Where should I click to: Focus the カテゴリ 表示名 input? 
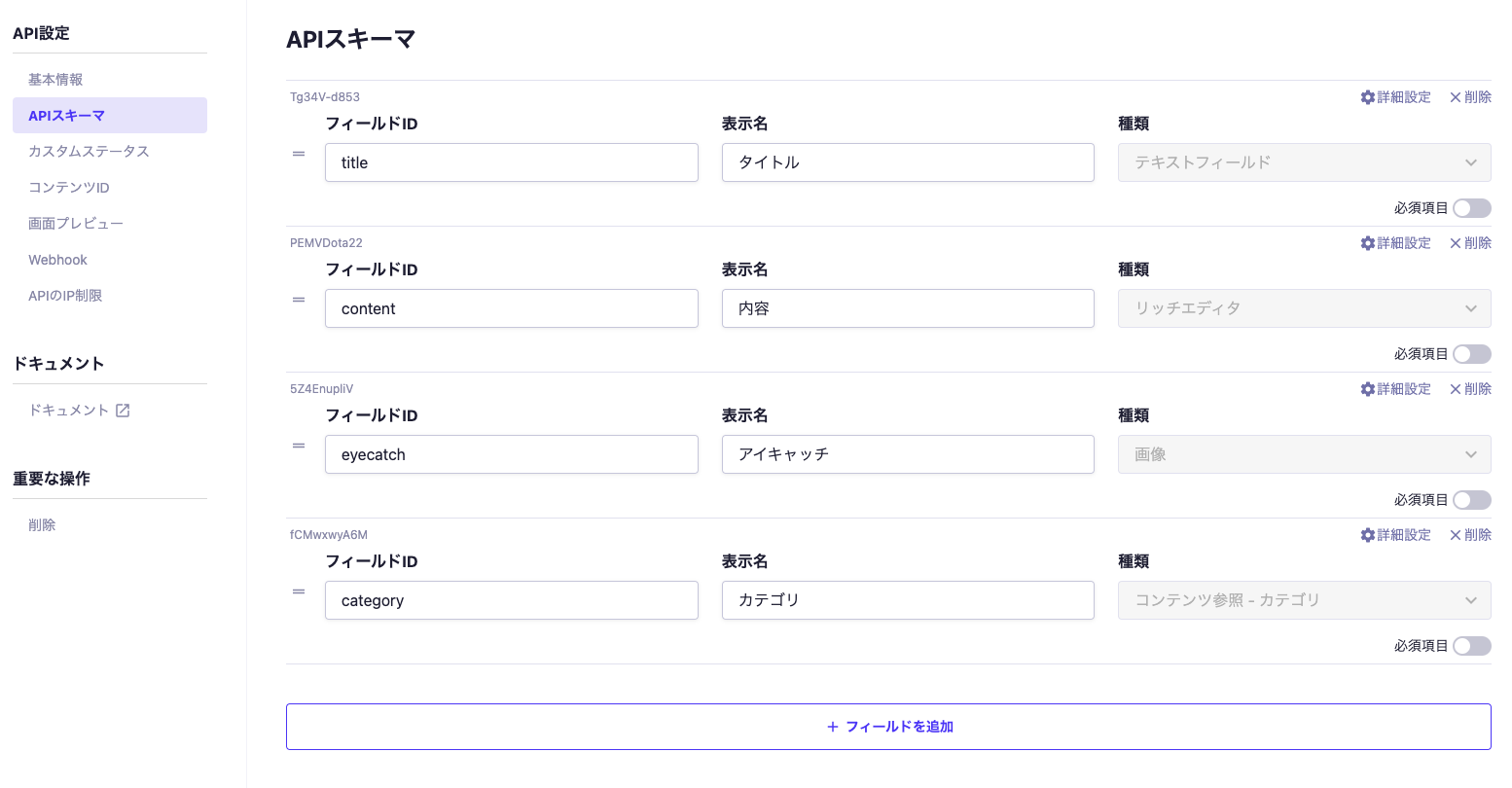click(908, 600)
